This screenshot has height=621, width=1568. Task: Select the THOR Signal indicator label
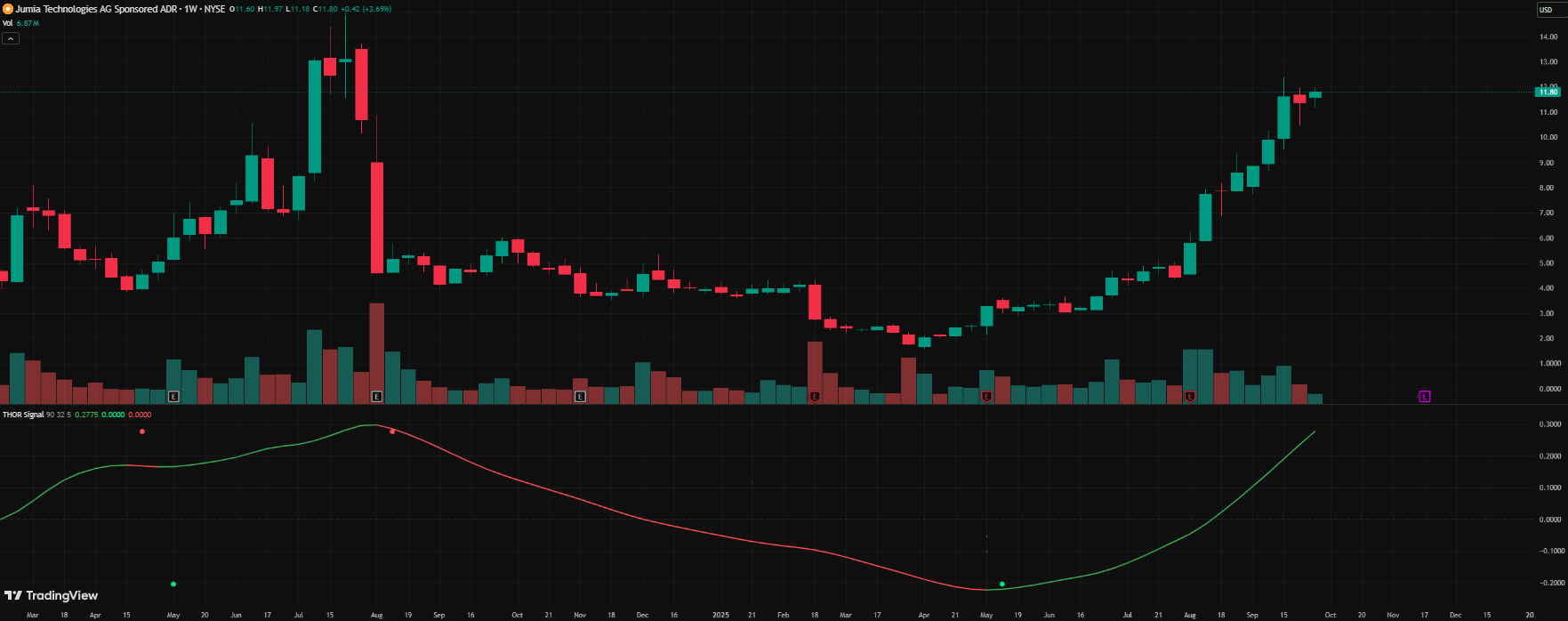[x=23, y=415]
